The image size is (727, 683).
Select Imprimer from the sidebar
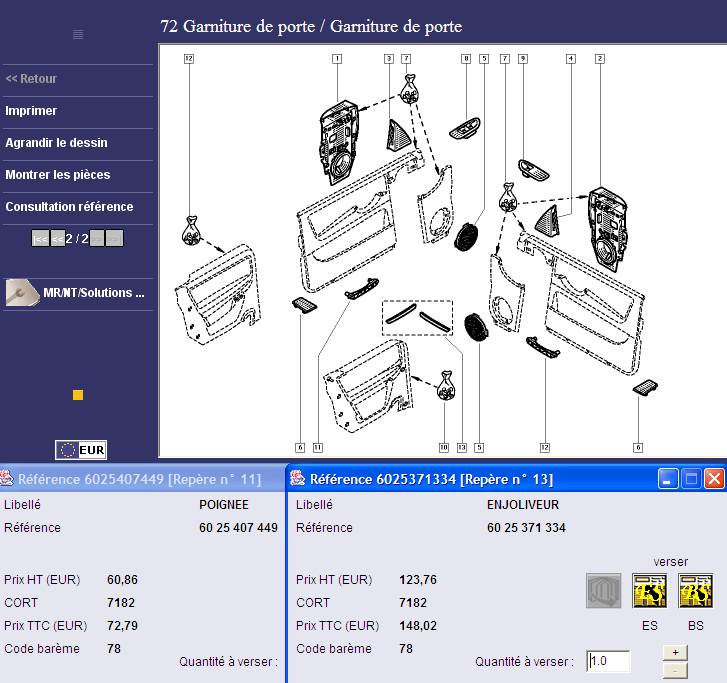click(x=31, y=111)
